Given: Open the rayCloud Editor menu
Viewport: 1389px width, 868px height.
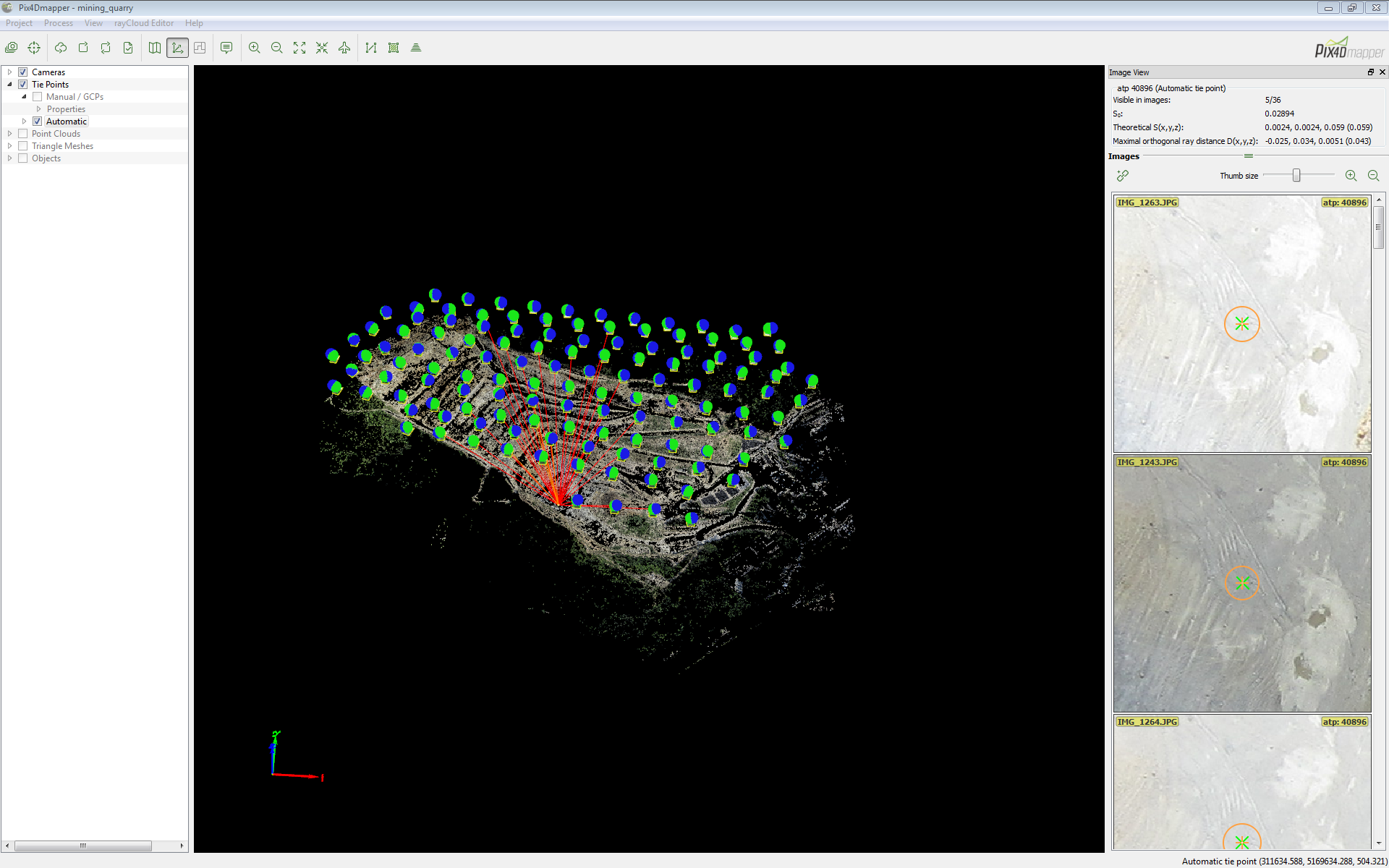Looking at the screenshot, I should (x=144, y=23).
